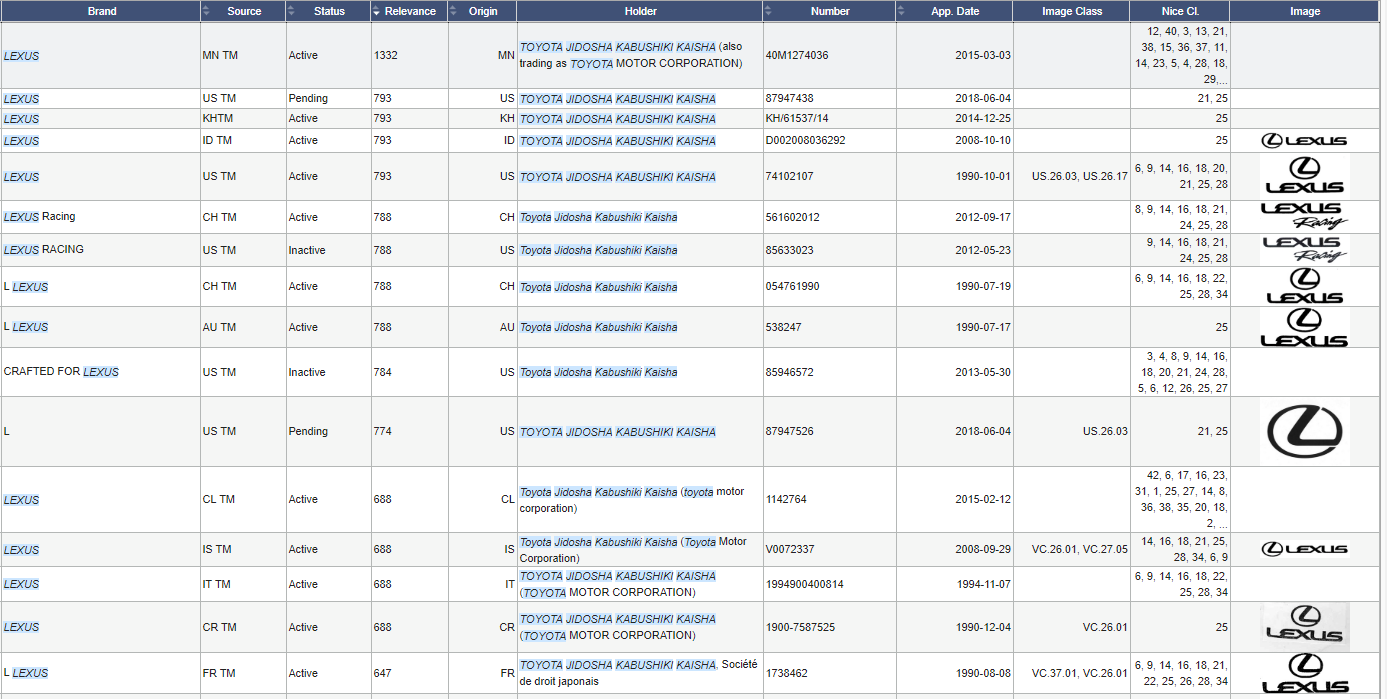Click application date 1994-11-07
Viewport: 1387px width, 699px height.
[983, 584]
